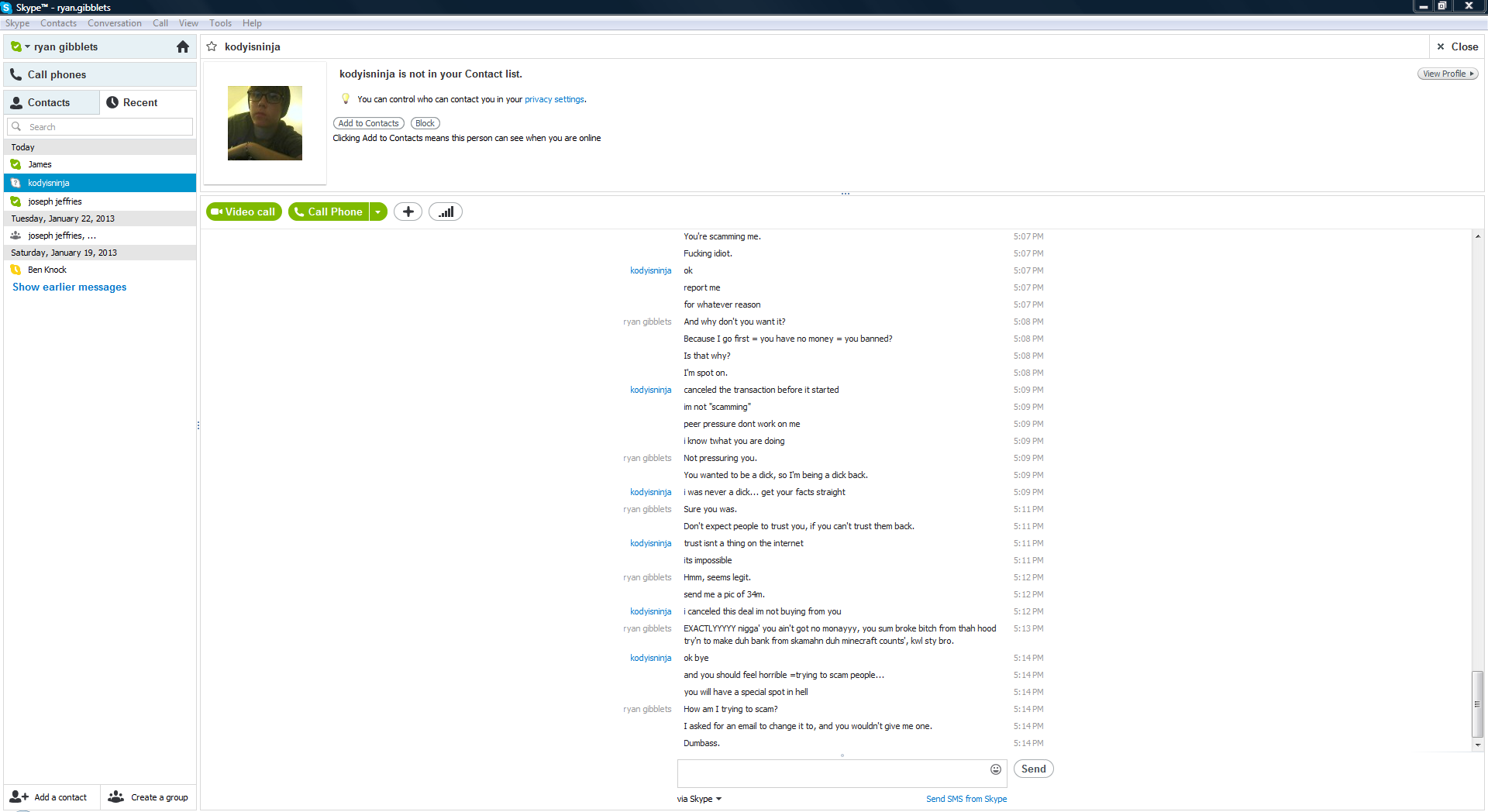Open joseph jeffries conversation under Today
The height and width of the screenshot is (812, 1488).
(x=100, y=201)
